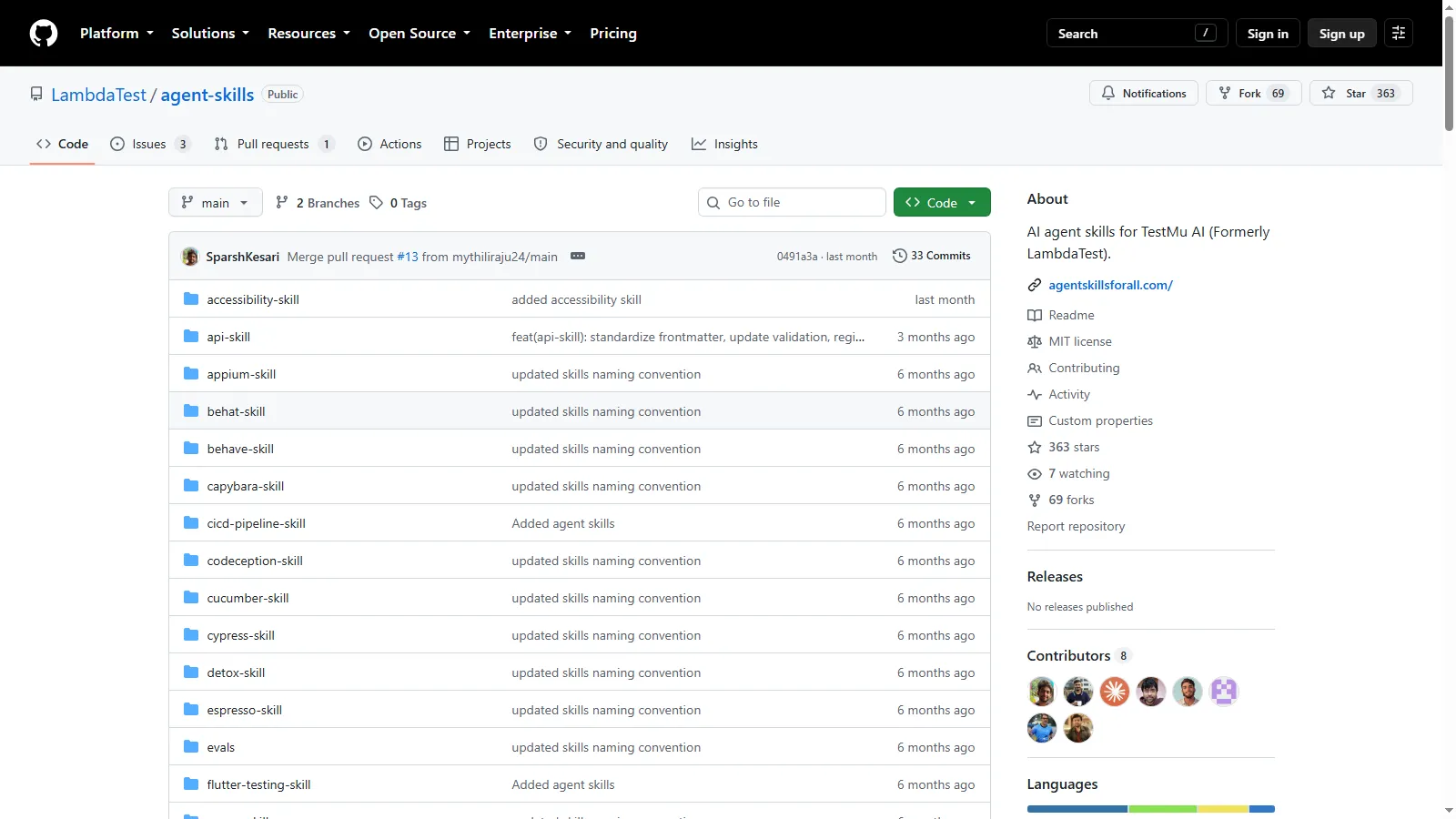Open the agent-skills repository name link
The width and height of the screenshot is (1456, 819).
(207, 95)
